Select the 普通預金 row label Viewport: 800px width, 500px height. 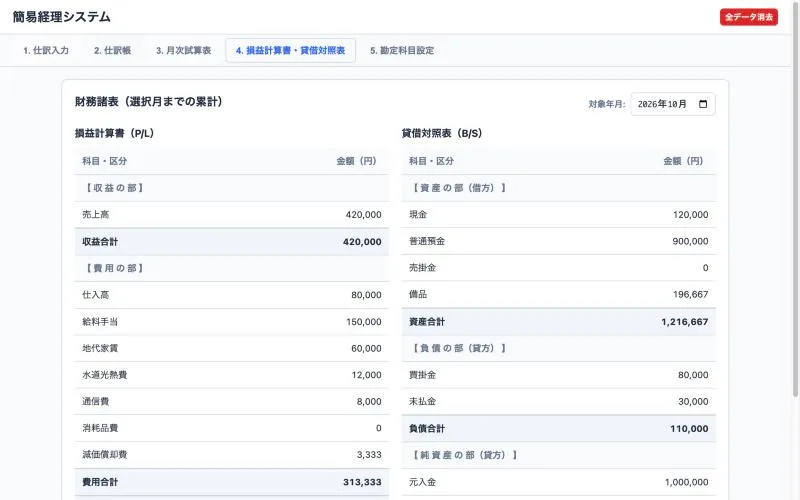click(427, 241)
